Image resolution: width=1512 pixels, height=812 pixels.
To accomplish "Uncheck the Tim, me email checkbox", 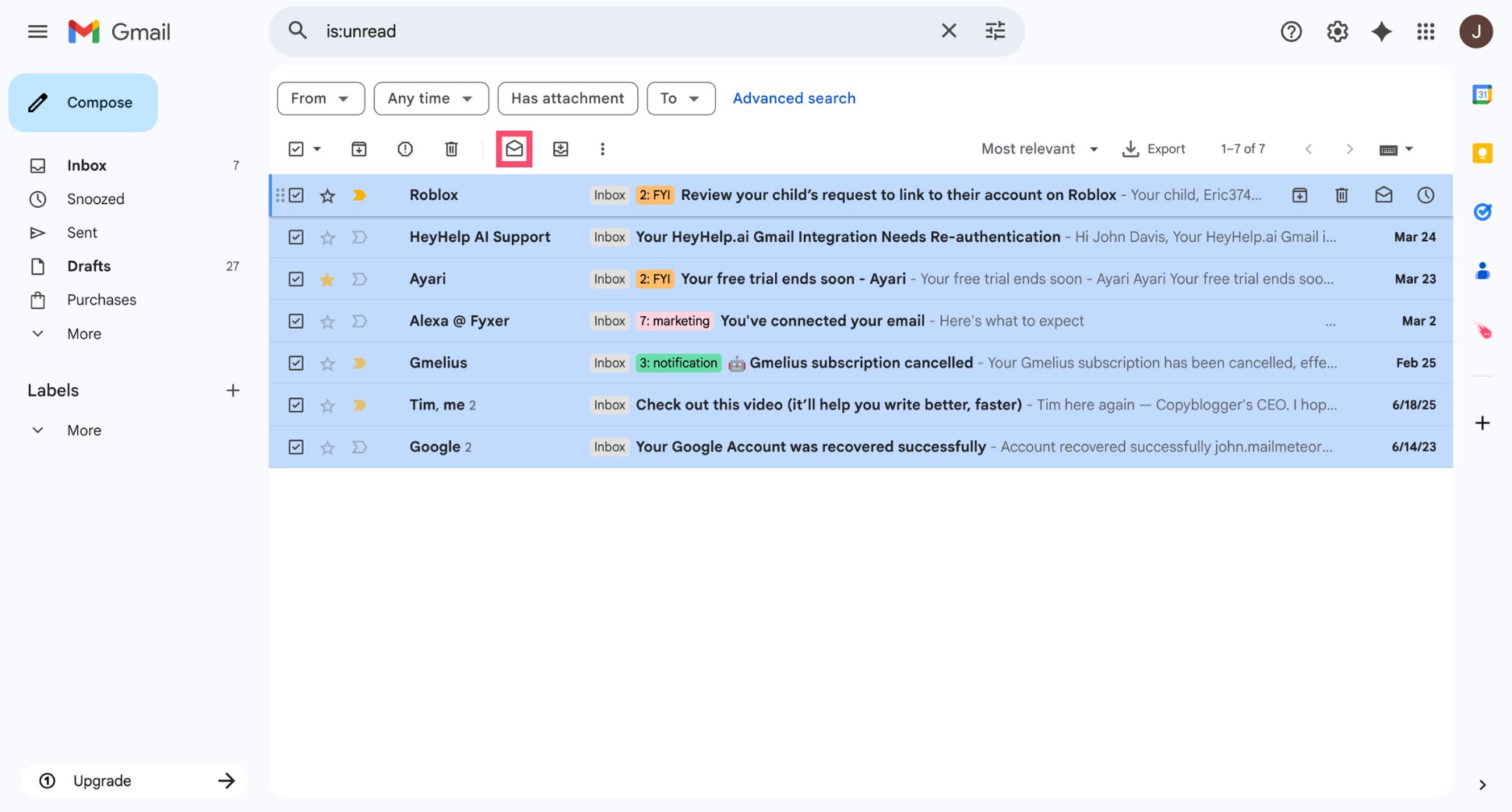I will 296,405.
